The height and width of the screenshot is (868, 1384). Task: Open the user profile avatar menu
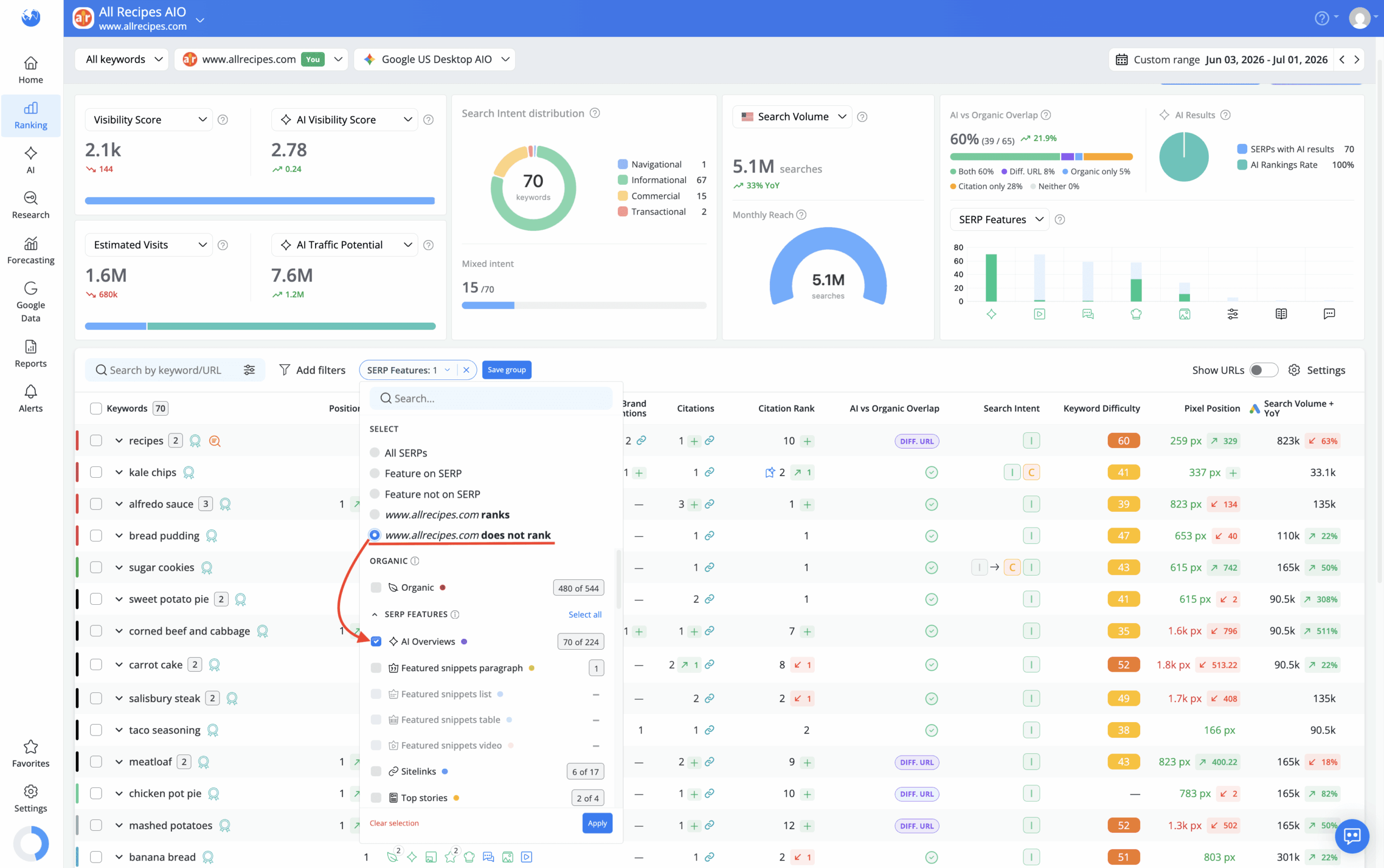(x=1359, y=18)
